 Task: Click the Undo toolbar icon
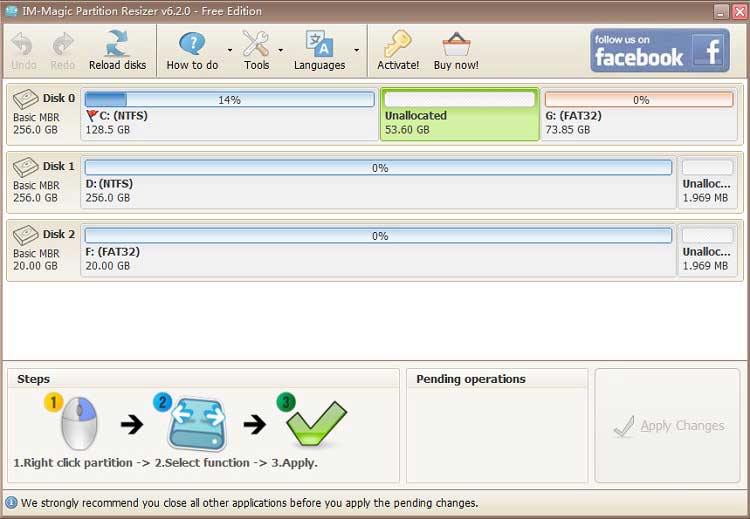pos(22,44)
